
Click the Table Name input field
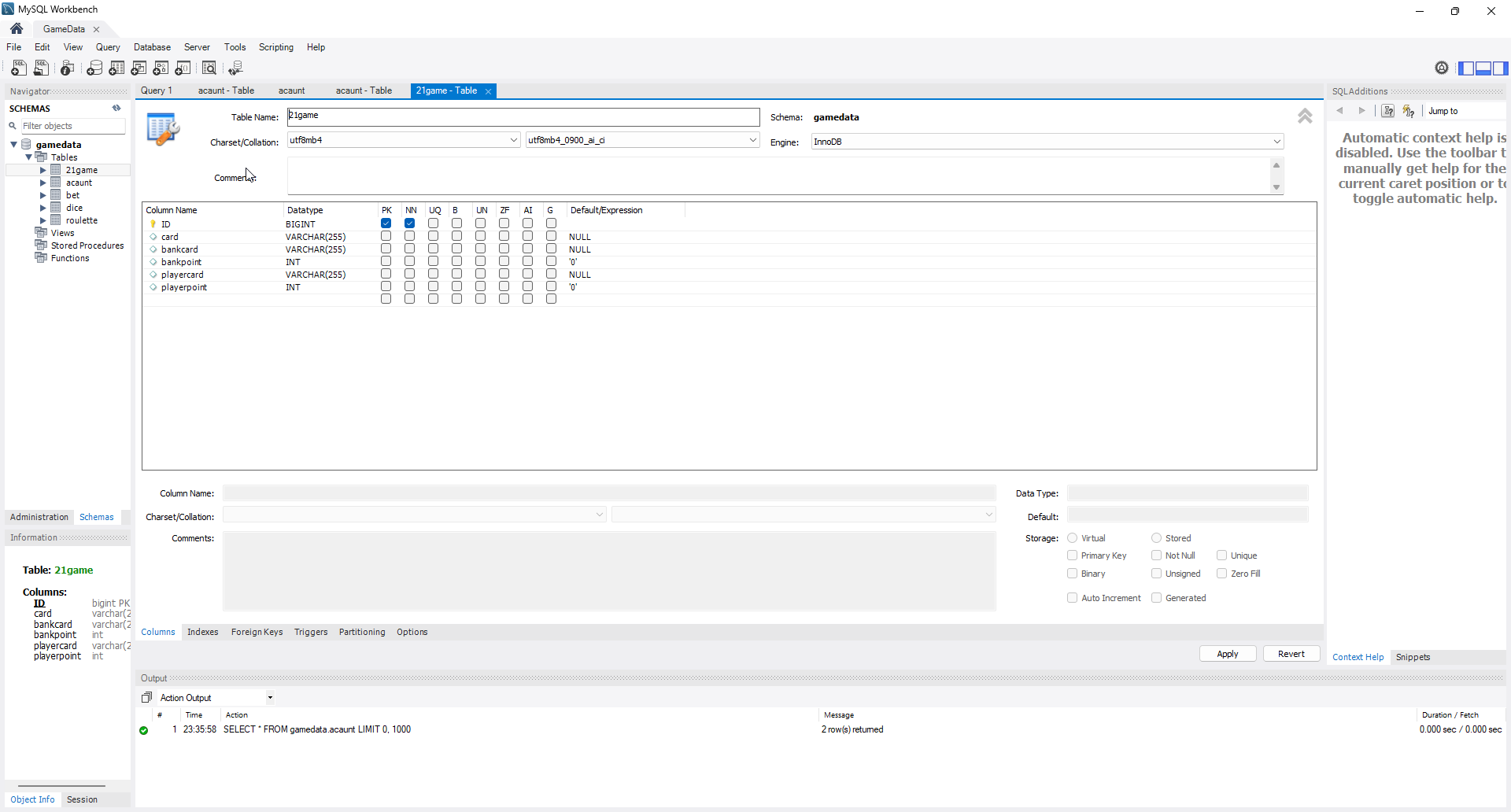click(x=523, y=116)
